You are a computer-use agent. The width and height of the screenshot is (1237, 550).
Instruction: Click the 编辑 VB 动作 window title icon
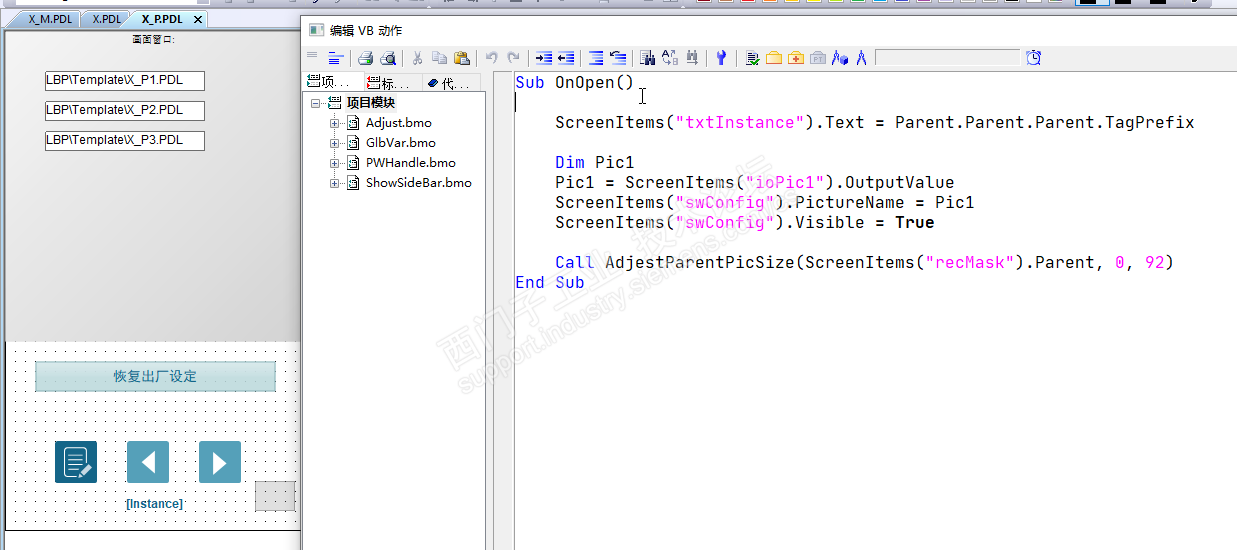316,31
